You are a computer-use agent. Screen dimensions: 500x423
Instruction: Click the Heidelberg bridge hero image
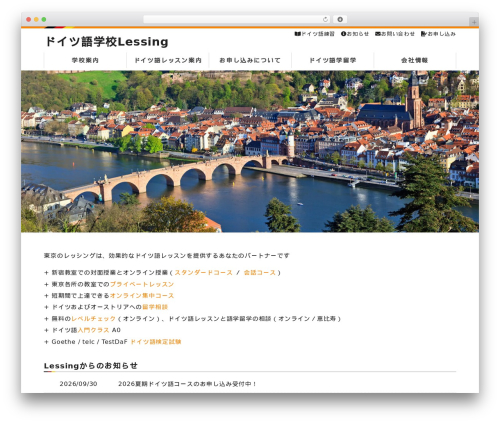click(x=250, y=151)
